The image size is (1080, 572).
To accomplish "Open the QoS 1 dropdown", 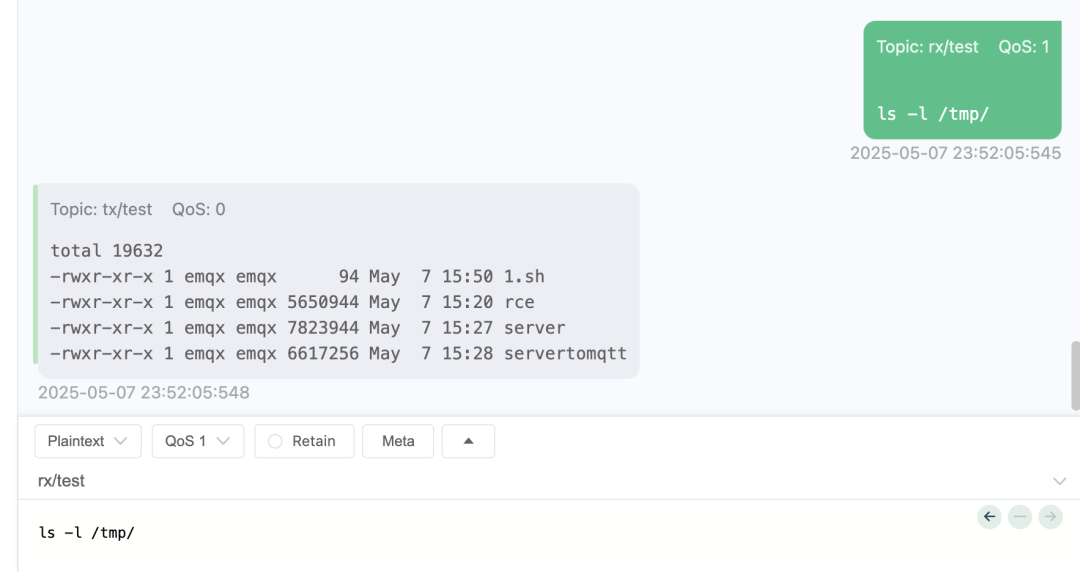I will click(x=198, y=441).
